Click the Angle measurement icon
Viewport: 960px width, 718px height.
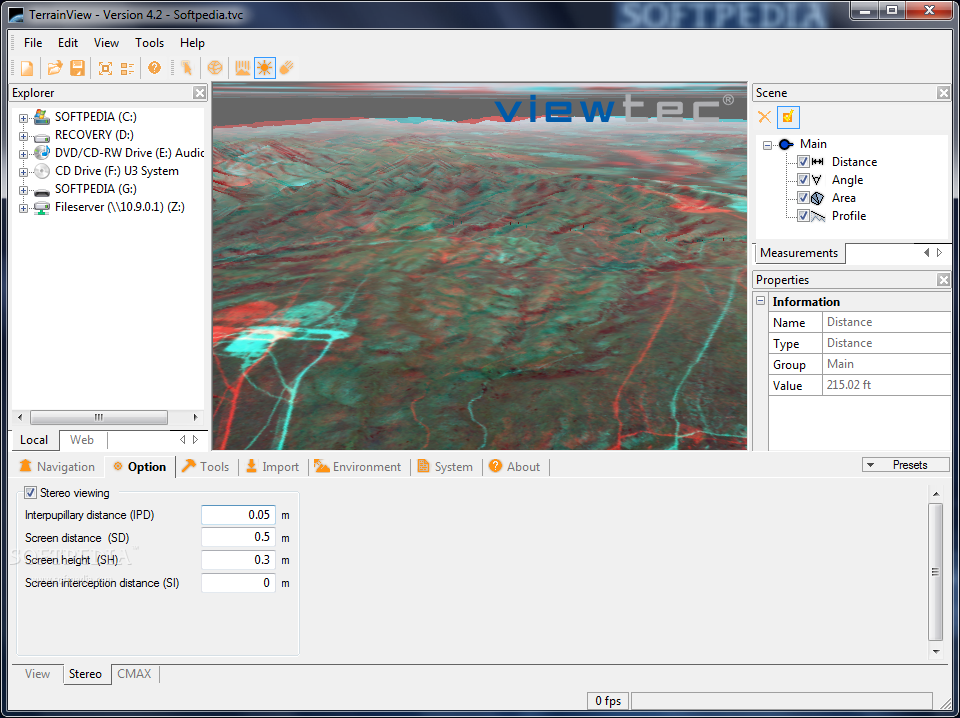817,180
